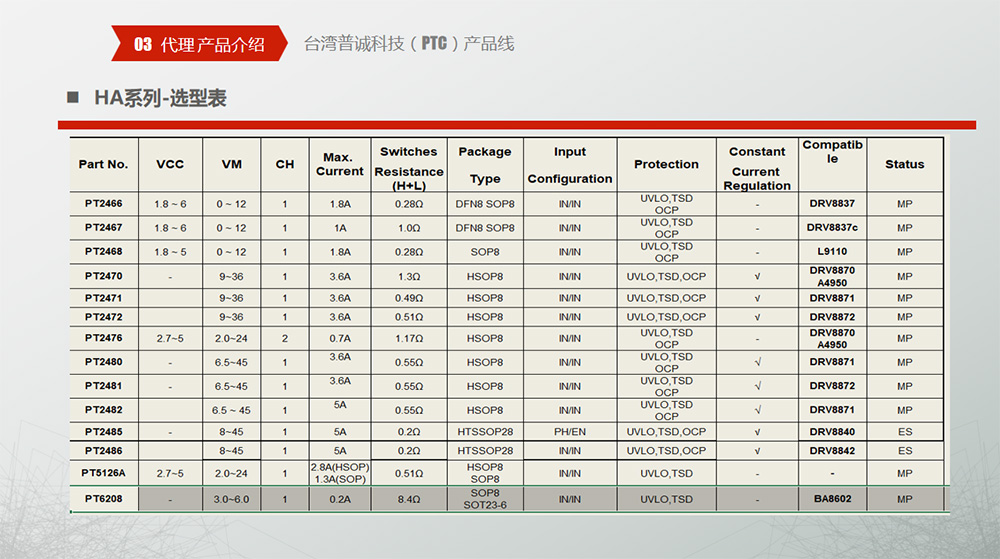Select the title text 台湾普诚科技 (PTC) 产品线
The width and height of the screenshot is (1000, 559).
[409, 43]
